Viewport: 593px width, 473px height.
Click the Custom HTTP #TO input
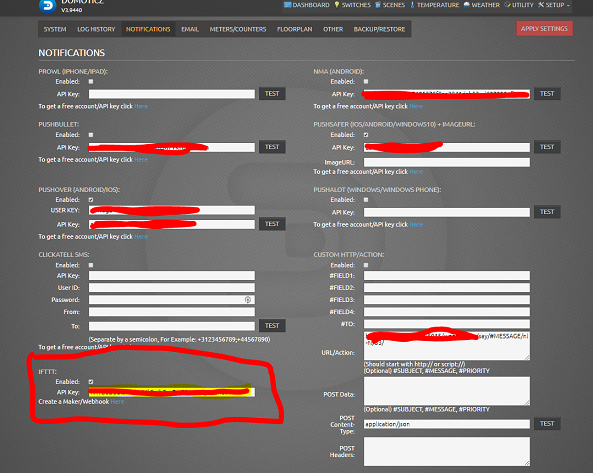pyautogui.click(x=447, y=324)
